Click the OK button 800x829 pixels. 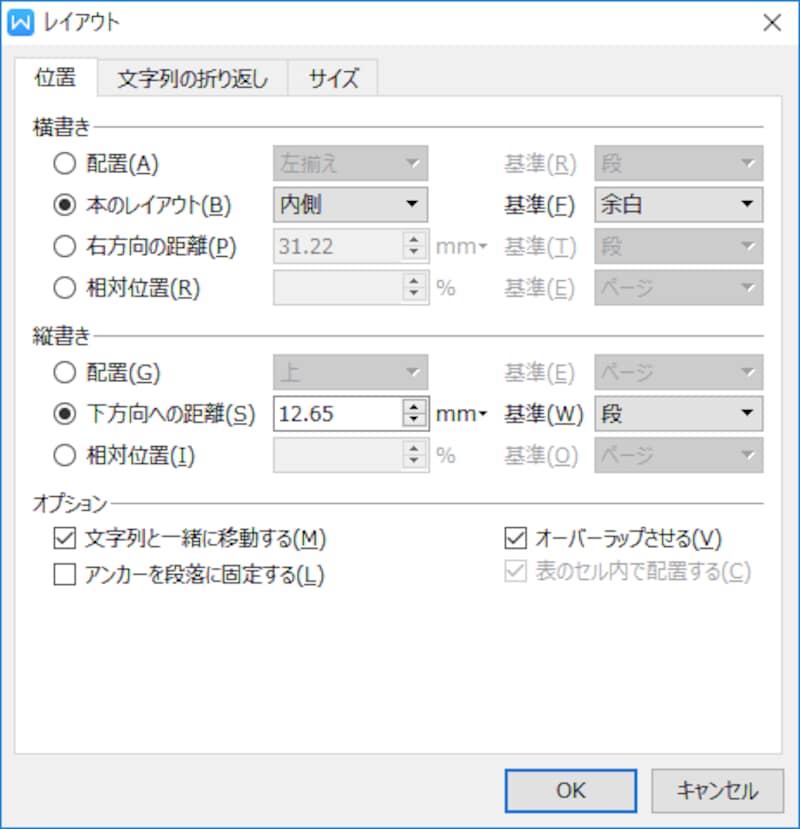[x=571, y=790]
